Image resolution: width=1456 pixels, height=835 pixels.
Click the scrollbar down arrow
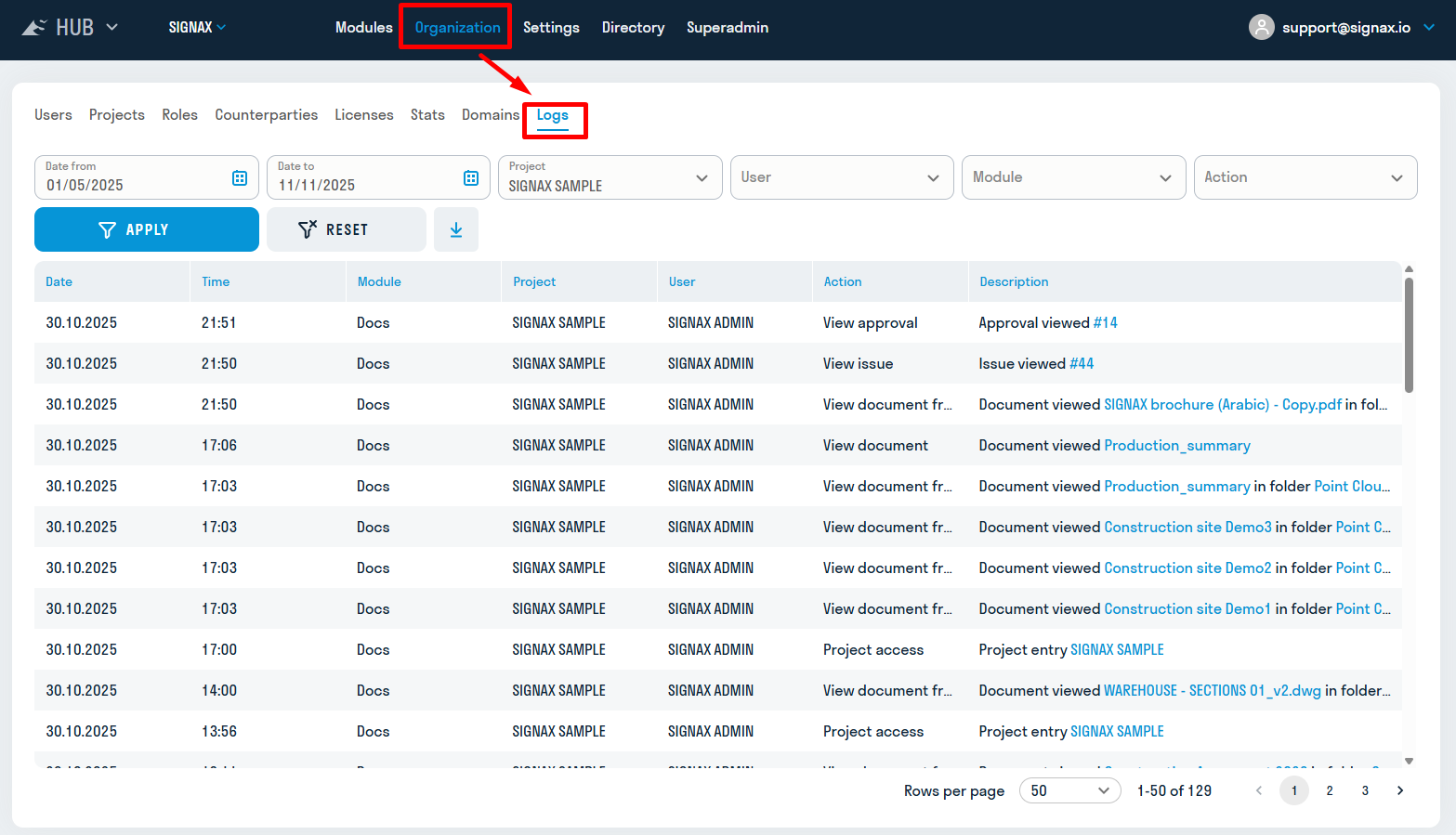pyautogui.click(x=1409, y=761)
